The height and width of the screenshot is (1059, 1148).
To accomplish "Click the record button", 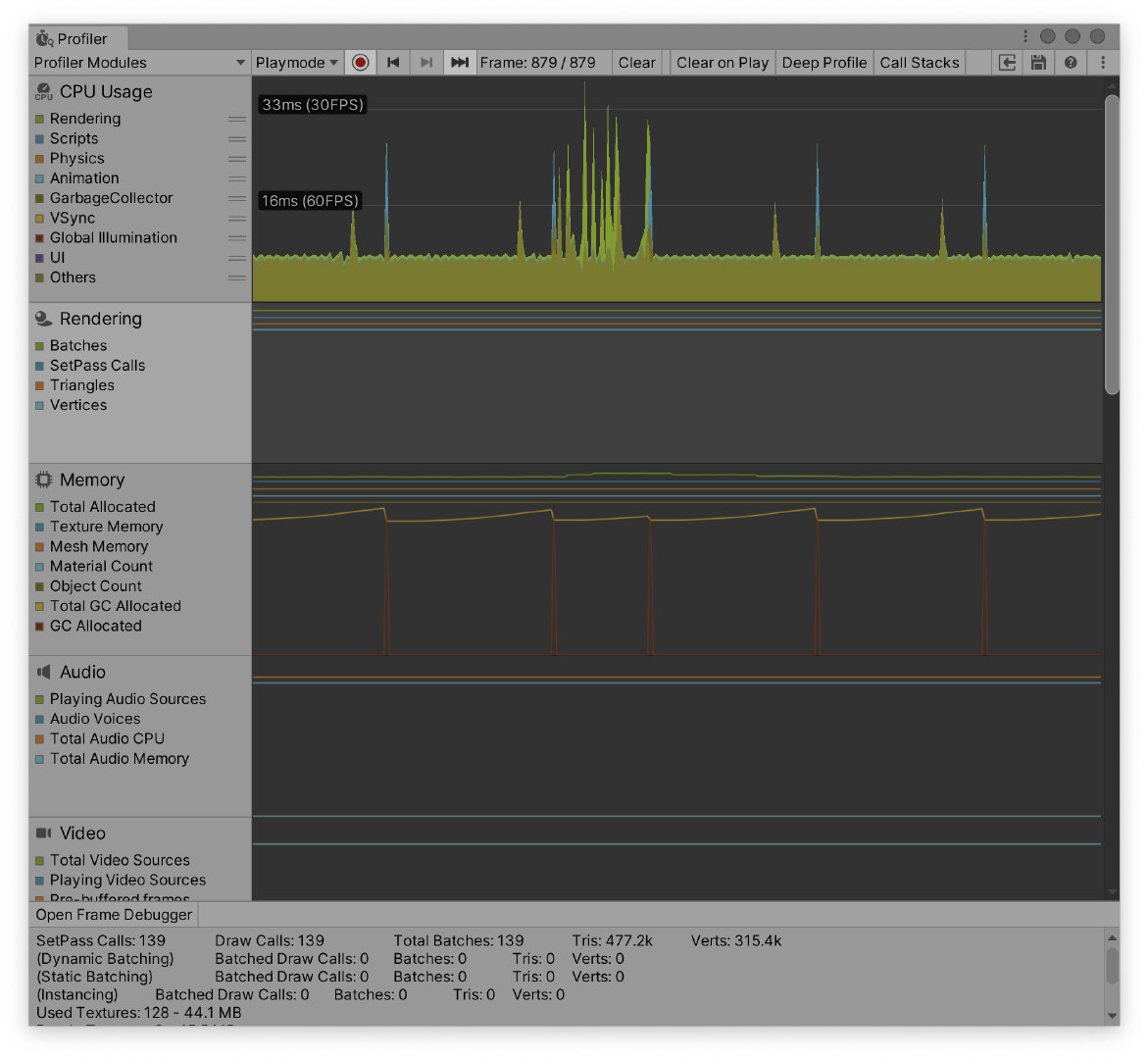I will pyautogui.click(x=360, y=62).
